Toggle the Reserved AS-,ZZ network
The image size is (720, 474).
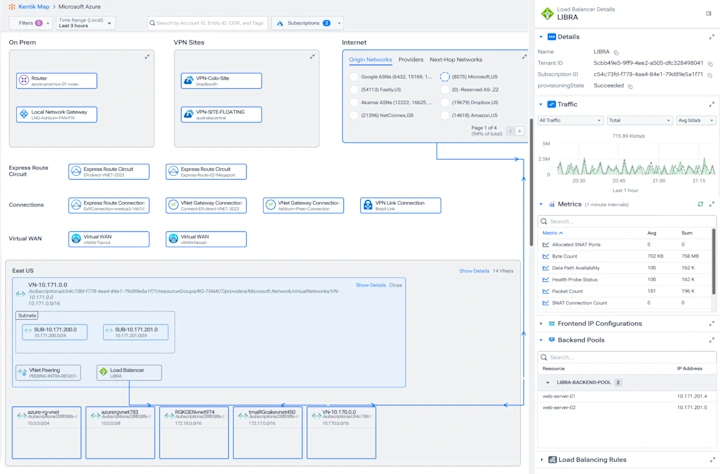coord(444,90)
